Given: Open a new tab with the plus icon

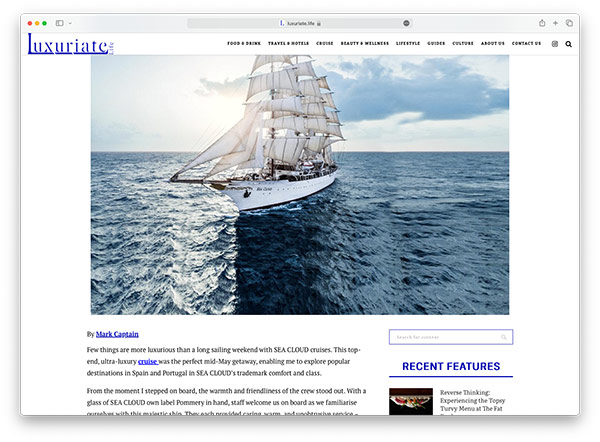Looking at the screenshot, I should pyautogui.click(x=555, y=22).
